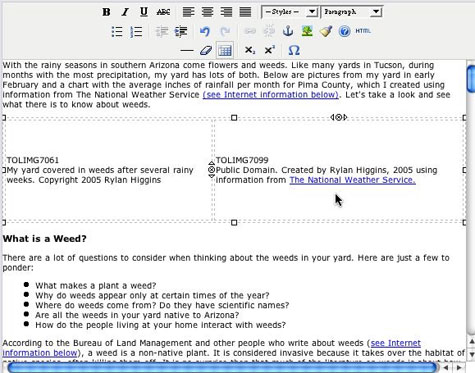Open the Paragraph format dropdown
The height and width of the screenshot is (373, 475).
(x=352, y=12)
